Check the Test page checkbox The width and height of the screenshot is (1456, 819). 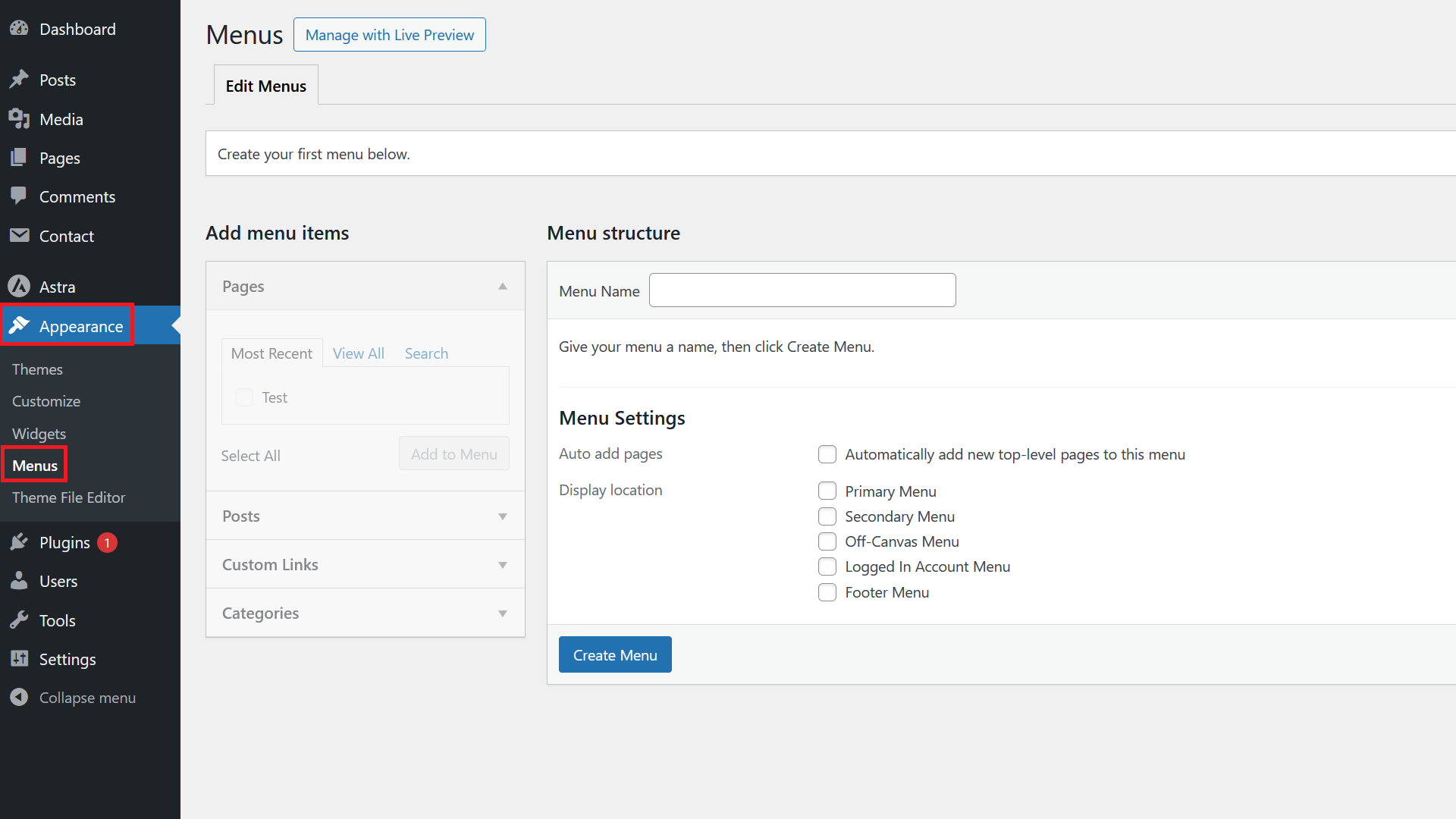244,397
